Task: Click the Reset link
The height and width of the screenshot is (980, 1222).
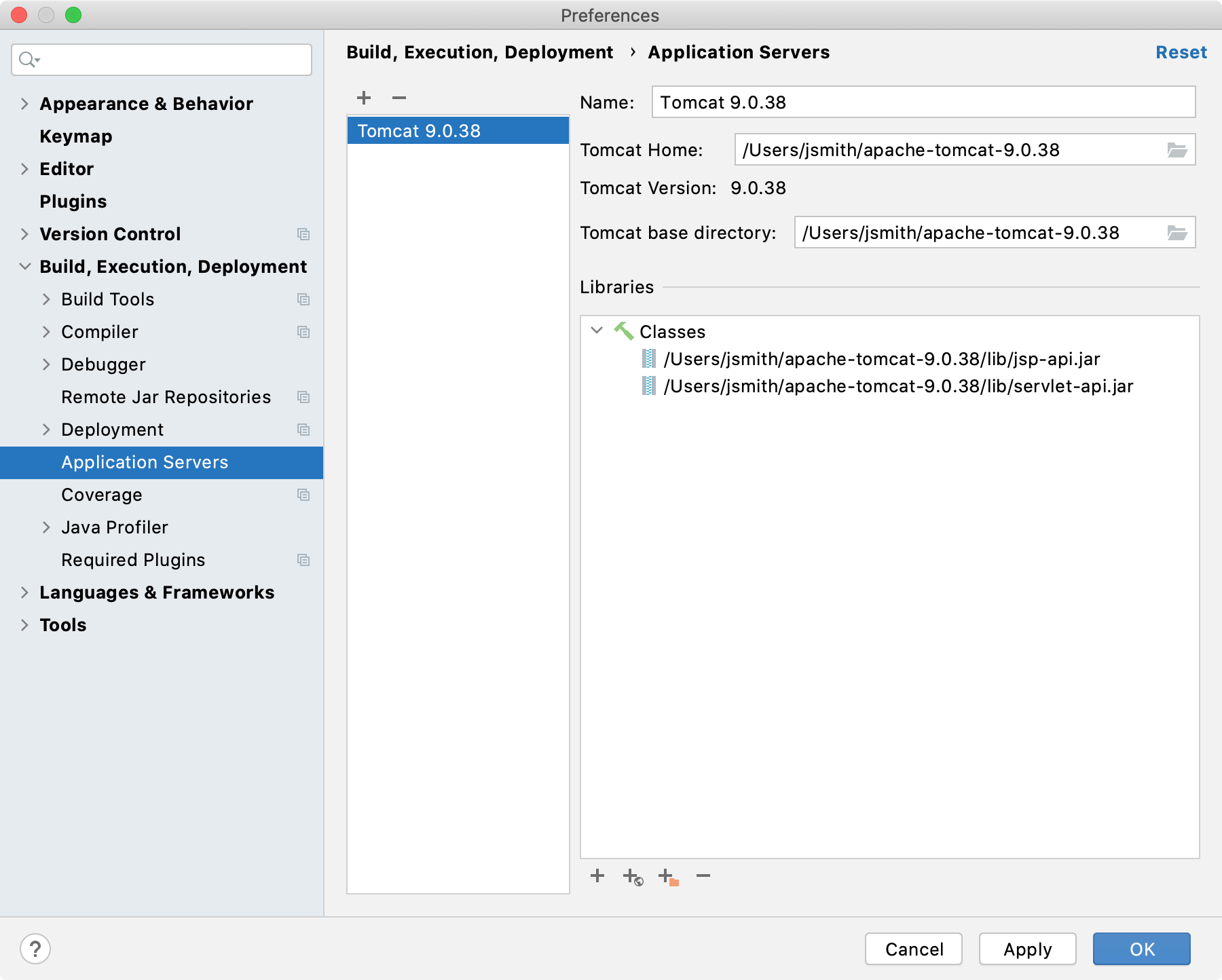Action: pyautogui.click(x=1181, y=52)
